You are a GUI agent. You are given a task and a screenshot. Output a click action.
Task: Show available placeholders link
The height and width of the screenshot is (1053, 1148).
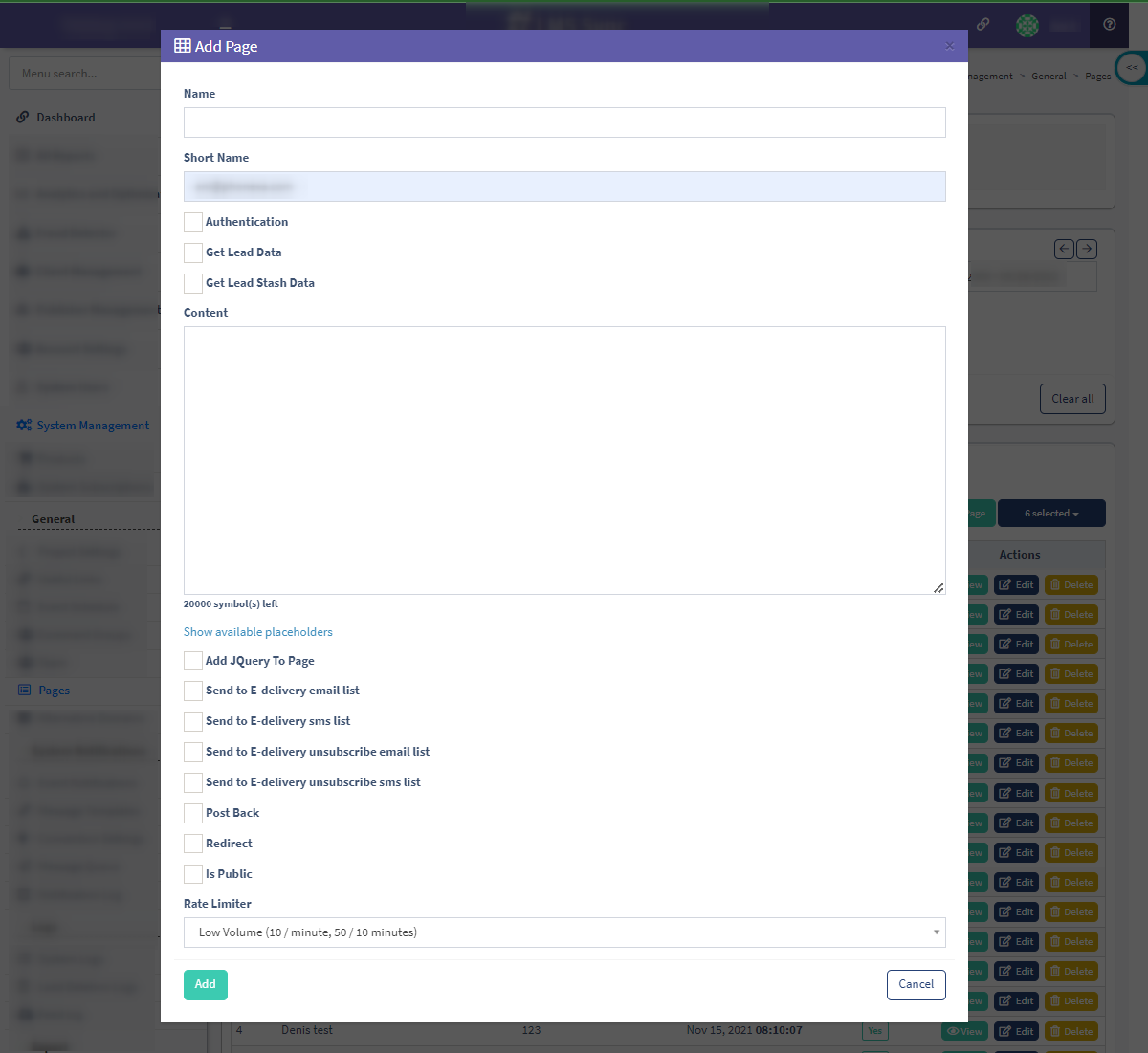click(258, 632)
